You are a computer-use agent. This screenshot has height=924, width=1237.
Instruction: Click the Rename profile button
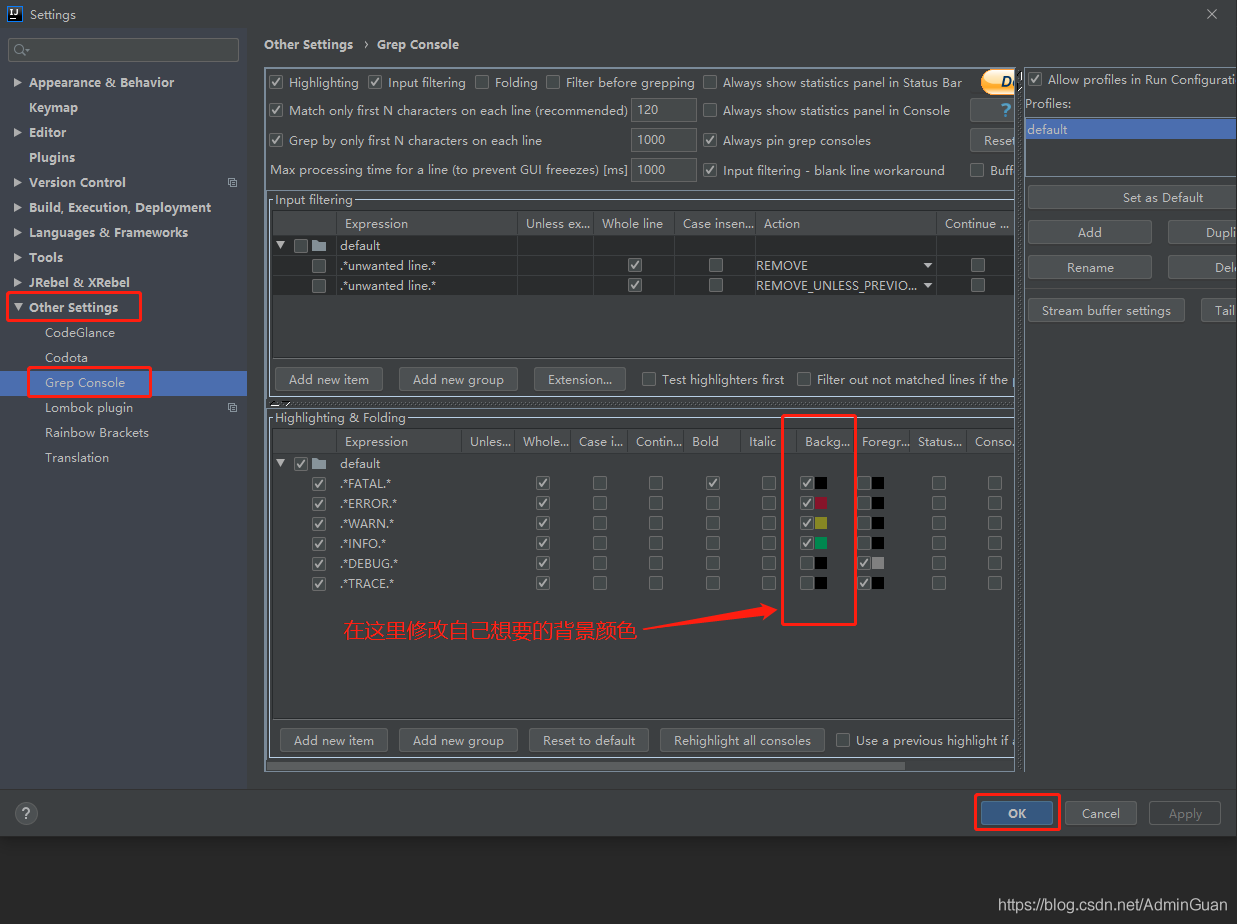(1090, 267)
